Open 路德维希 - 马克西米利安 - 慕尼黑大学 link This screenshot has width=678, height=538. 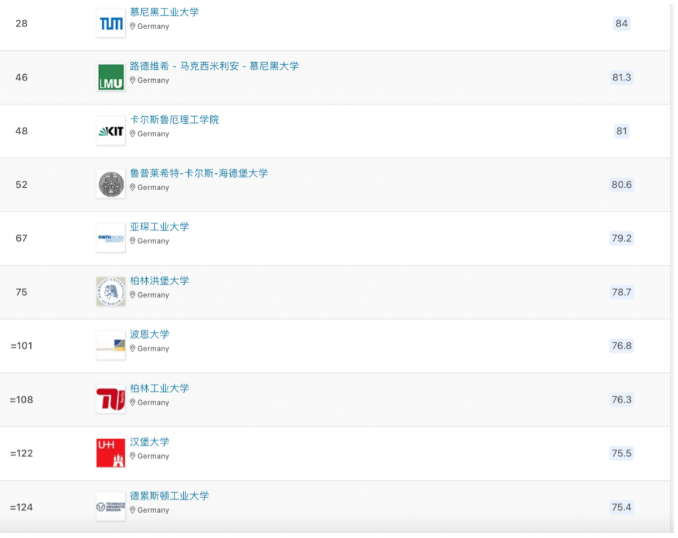(x=214, y=66)
